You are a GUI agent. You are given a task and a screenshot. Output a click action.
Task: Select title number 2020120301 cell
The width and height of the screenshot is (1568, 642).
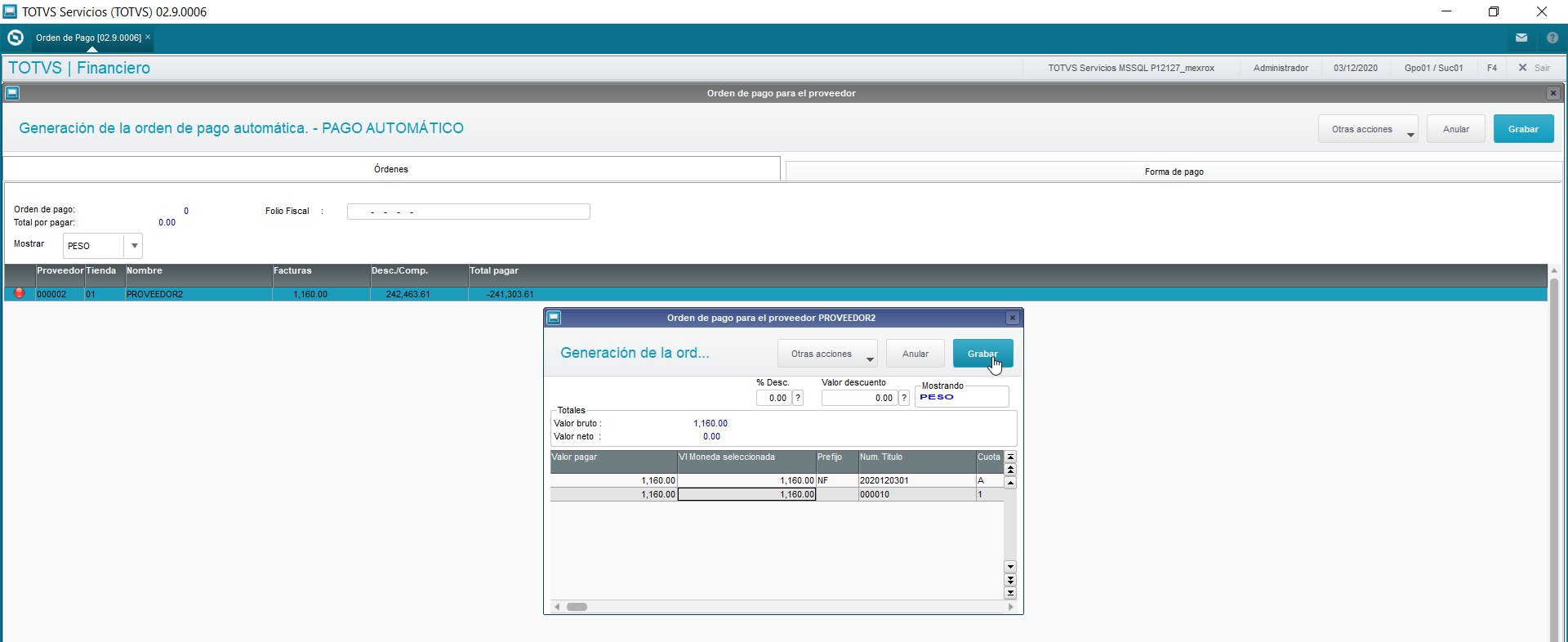point(917,480)
